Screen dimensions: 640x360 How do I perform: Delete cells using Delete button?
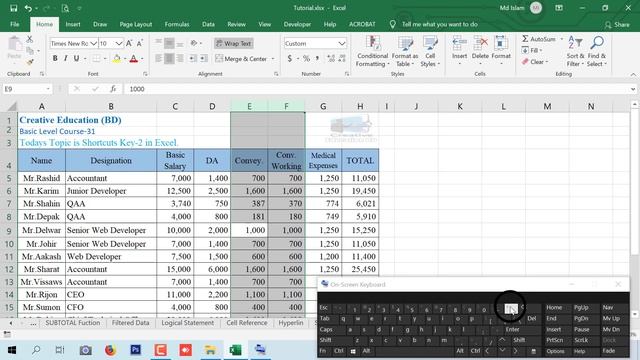coord(480,51)
